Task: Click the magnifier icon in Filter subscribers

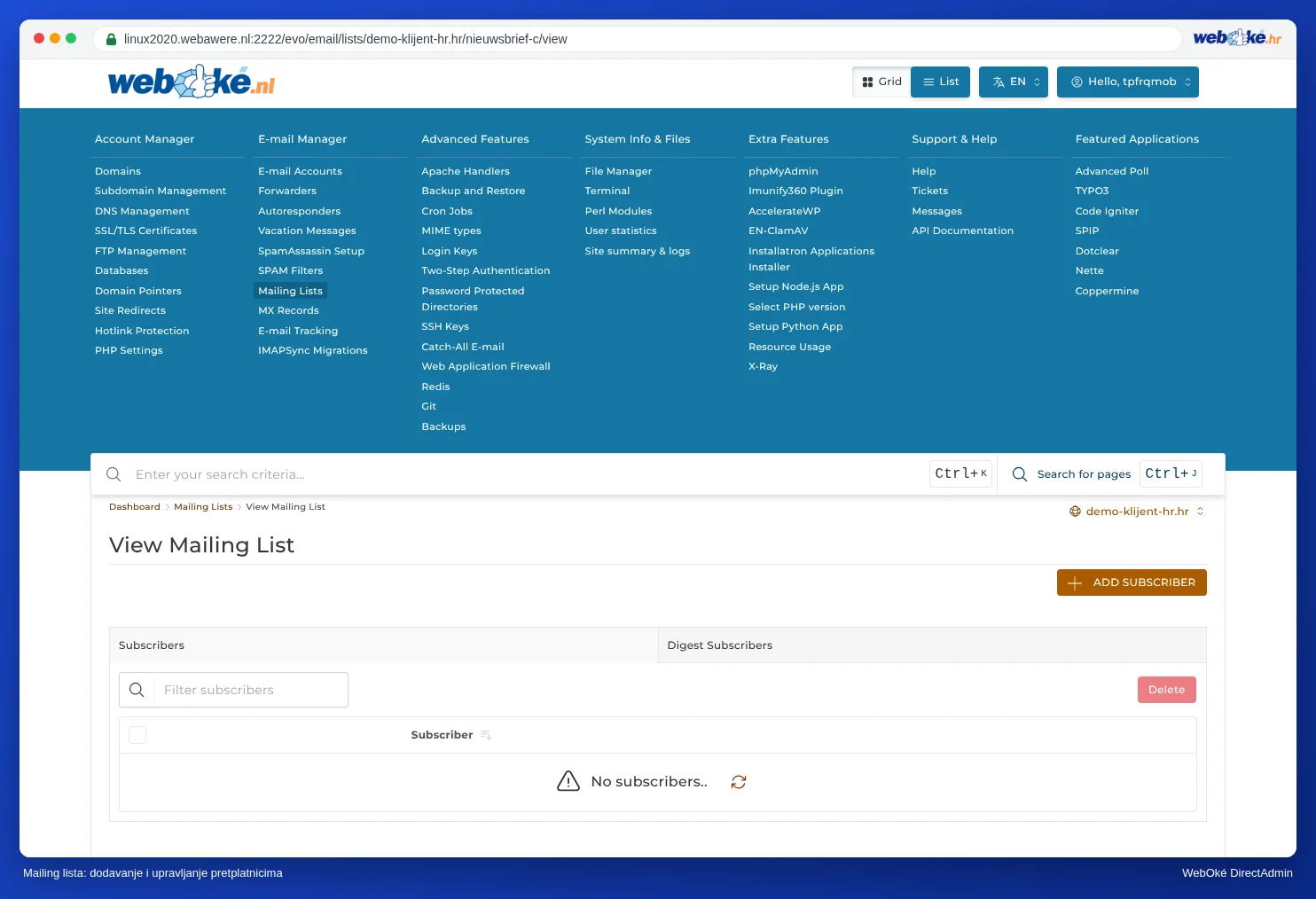Action: (x=137, y=690)
